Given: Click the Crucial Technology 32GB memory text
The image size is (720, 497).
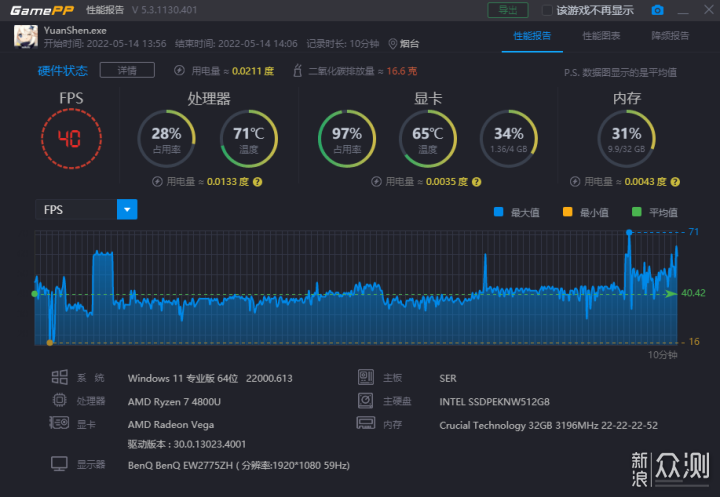Looking at the screenshot, I should [548, 425].
